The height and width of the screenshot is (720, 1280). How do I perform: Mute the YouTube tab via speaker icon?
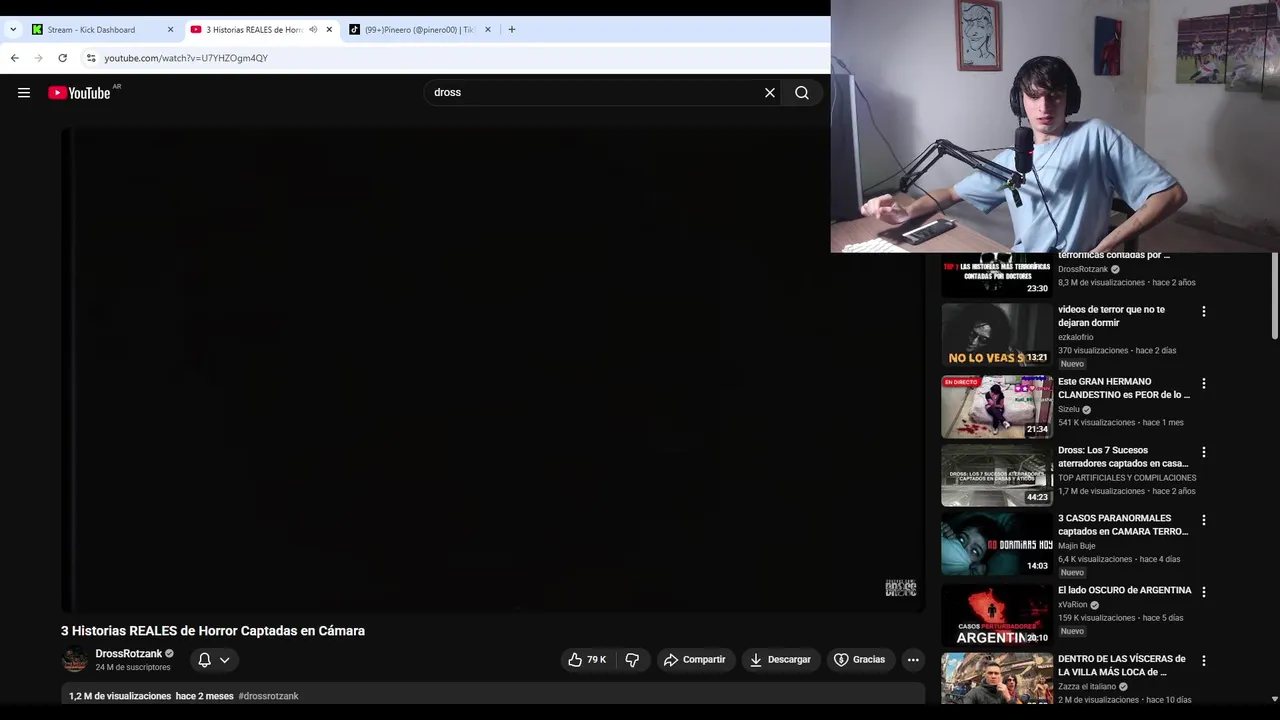(x=313, y=30)
